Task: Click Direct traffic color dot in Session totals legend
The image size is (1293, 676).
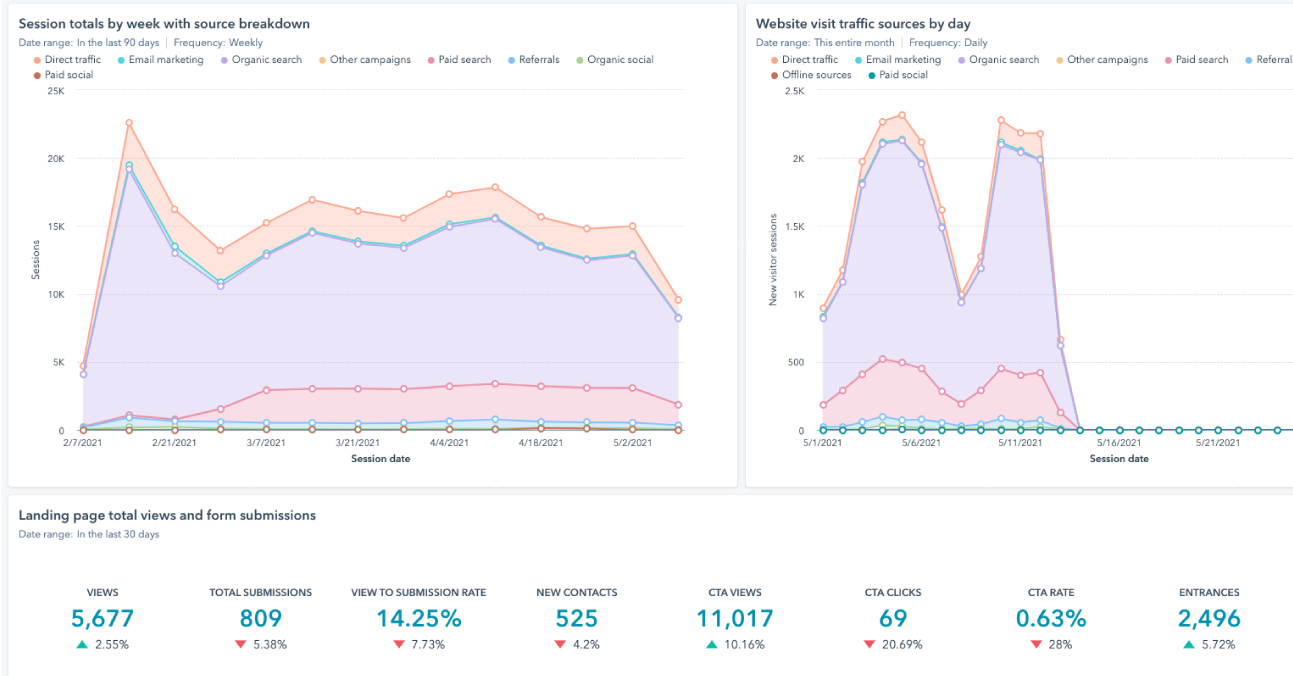Action: [37, 60]
